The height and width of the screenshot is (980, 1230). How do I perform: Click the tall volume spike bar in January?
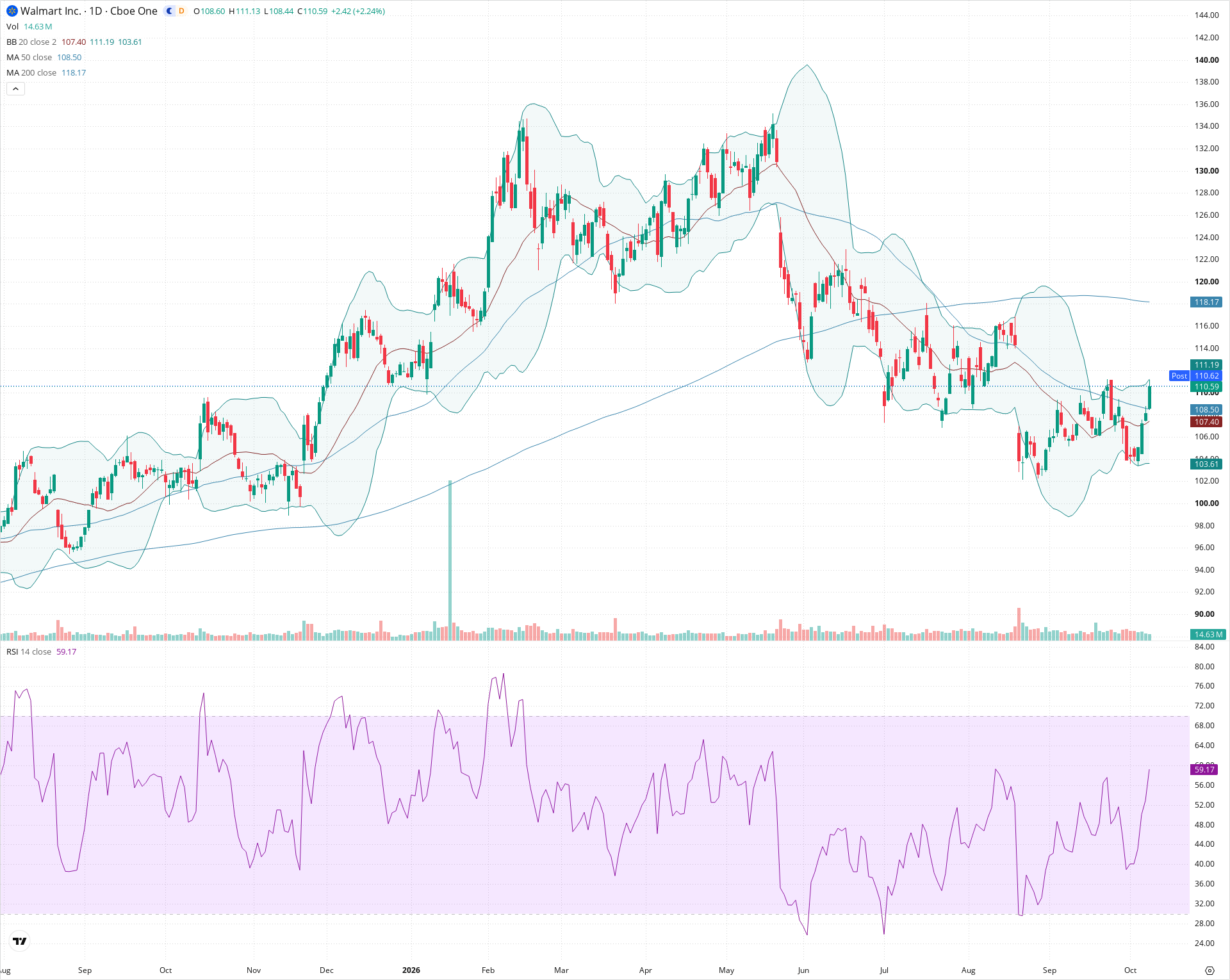coord(450,560)
